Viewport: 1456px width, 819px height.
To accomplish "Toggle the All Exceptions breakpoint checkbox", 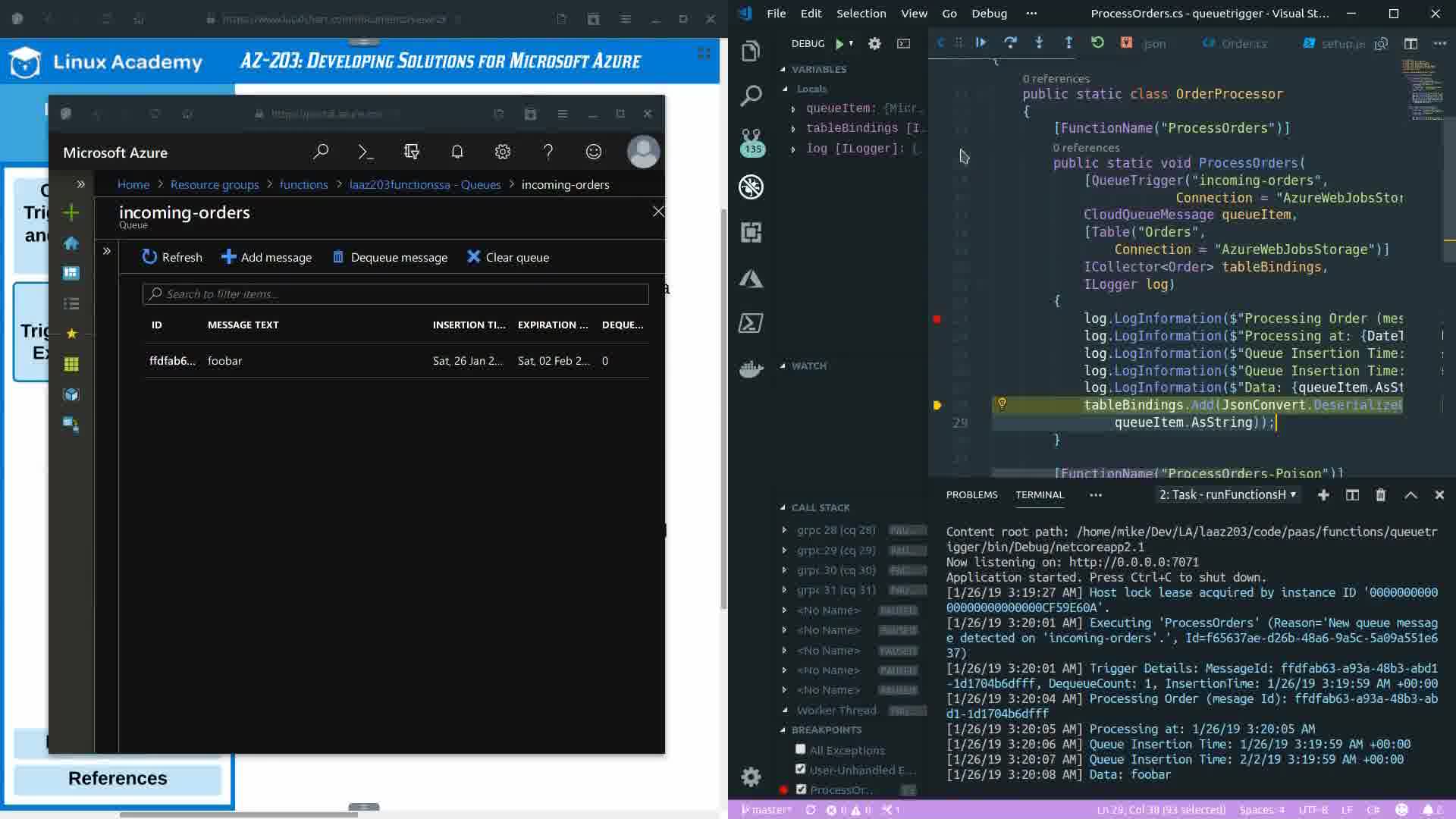I will (x=800, y=749).
